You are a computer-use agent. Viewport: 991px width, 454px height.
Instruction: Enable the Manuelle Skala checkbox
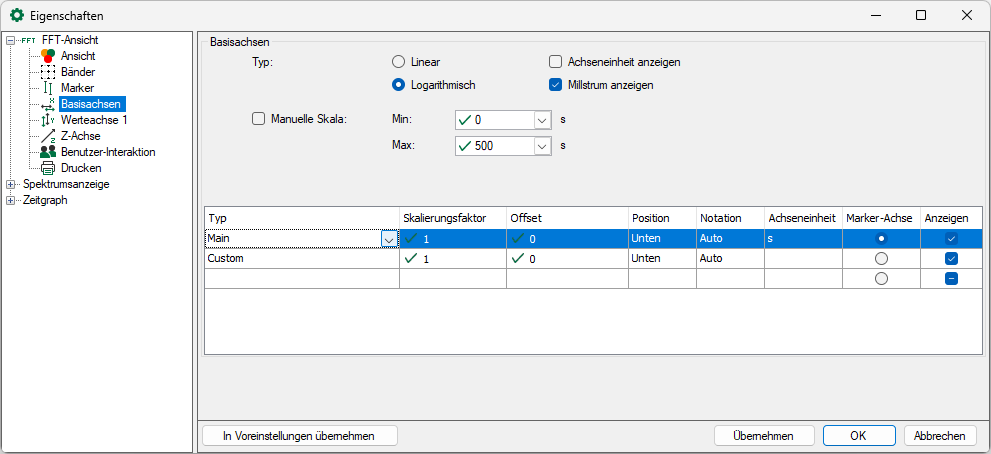259,119
